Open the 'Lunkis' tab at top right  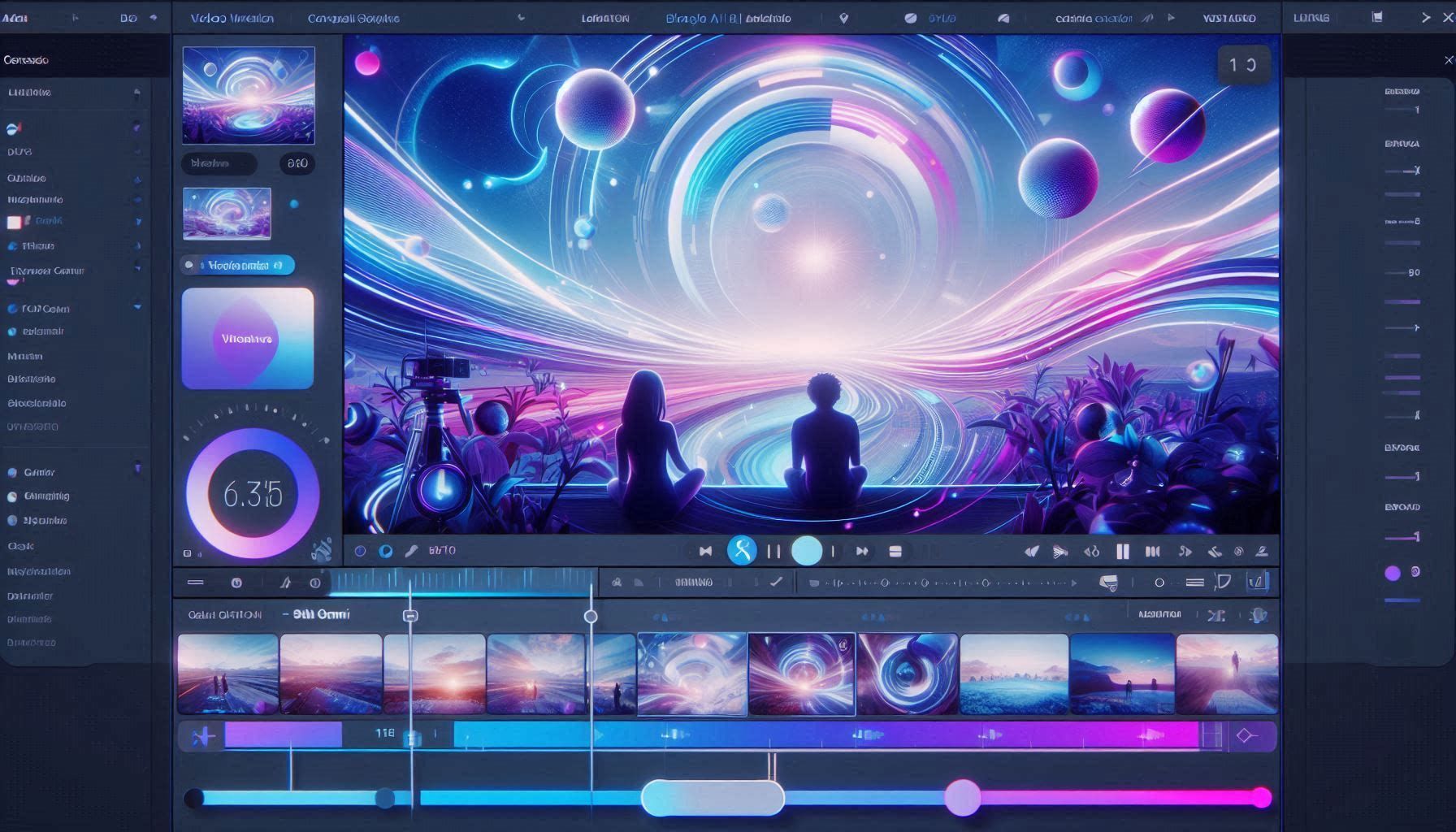coord(1311,18)
